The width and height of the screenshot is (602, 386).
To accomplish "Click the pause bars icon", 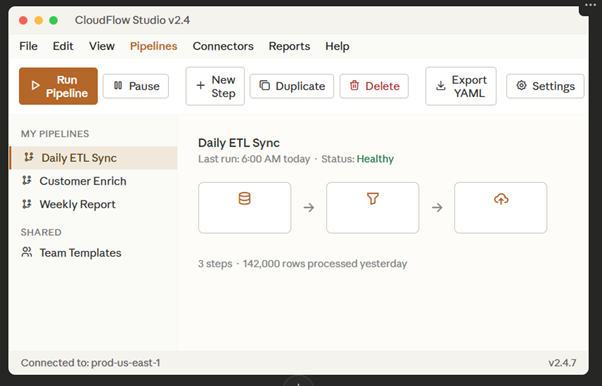I will (x=118, y=86).
